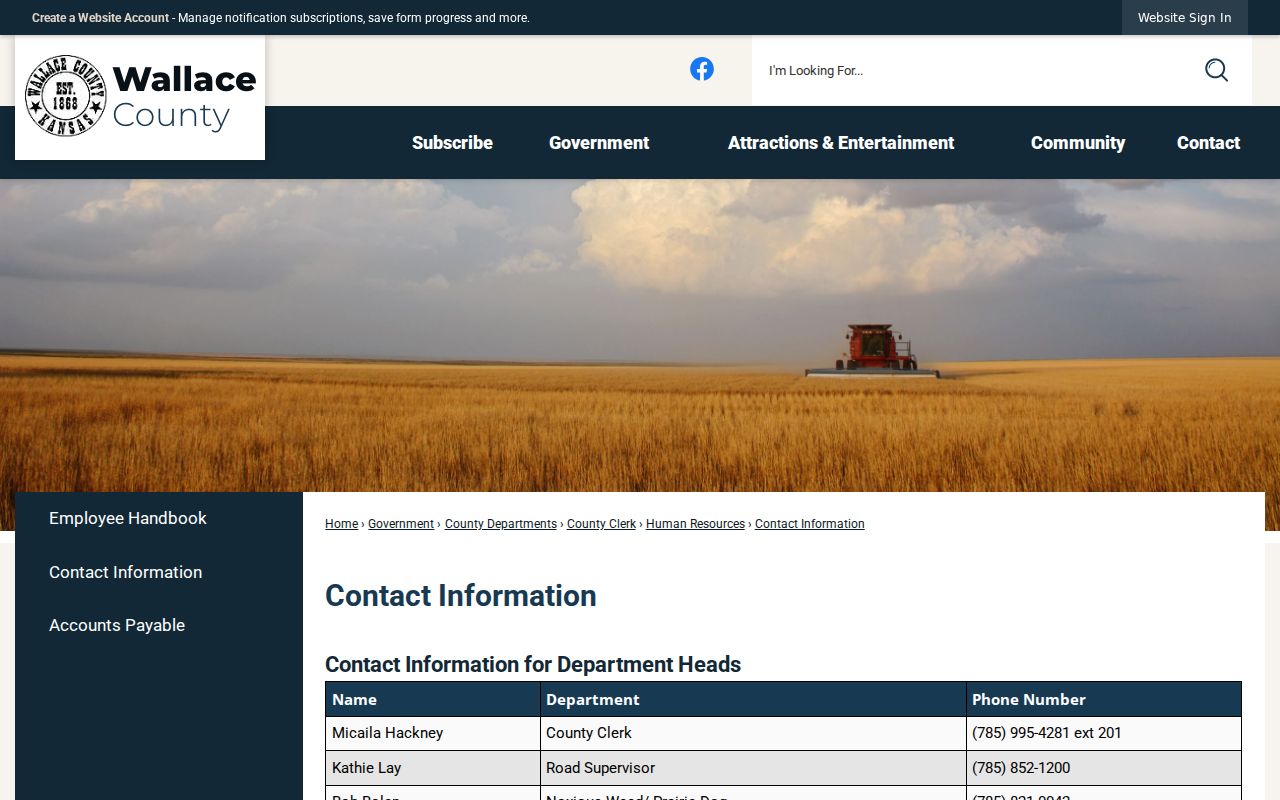Open the Contact menu

point(1208,143)
